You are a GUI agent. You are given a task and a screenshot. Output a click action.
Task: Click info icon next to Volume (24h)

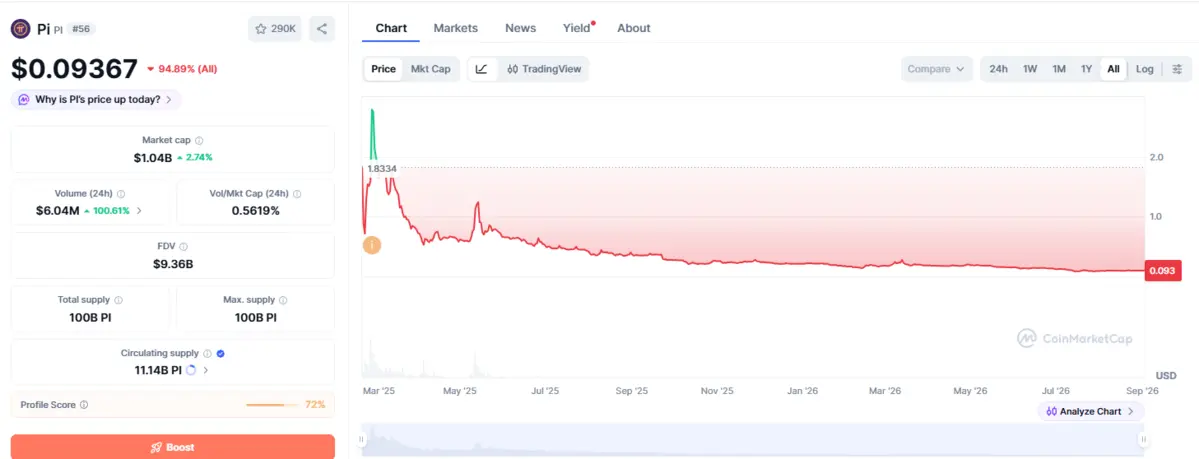tap(121, 194)
